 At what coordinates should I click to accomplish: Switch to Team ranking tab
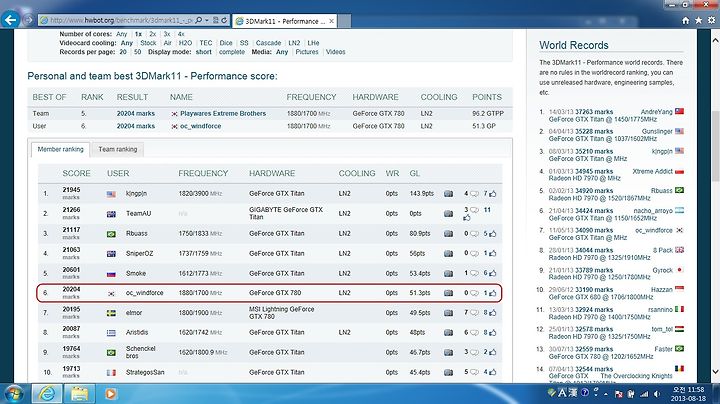[118, 149]
